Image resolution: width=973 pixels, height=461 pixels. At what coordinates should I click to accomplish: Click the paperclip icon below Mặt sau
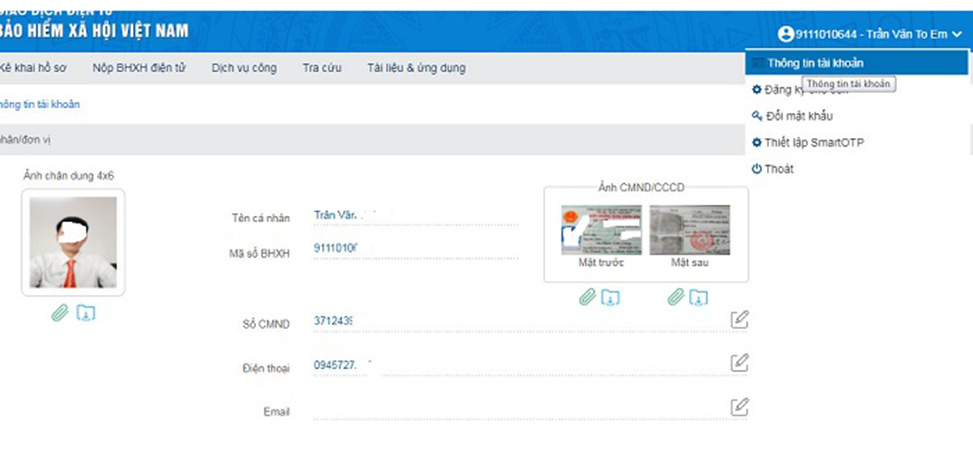click(x=677, y=297)
